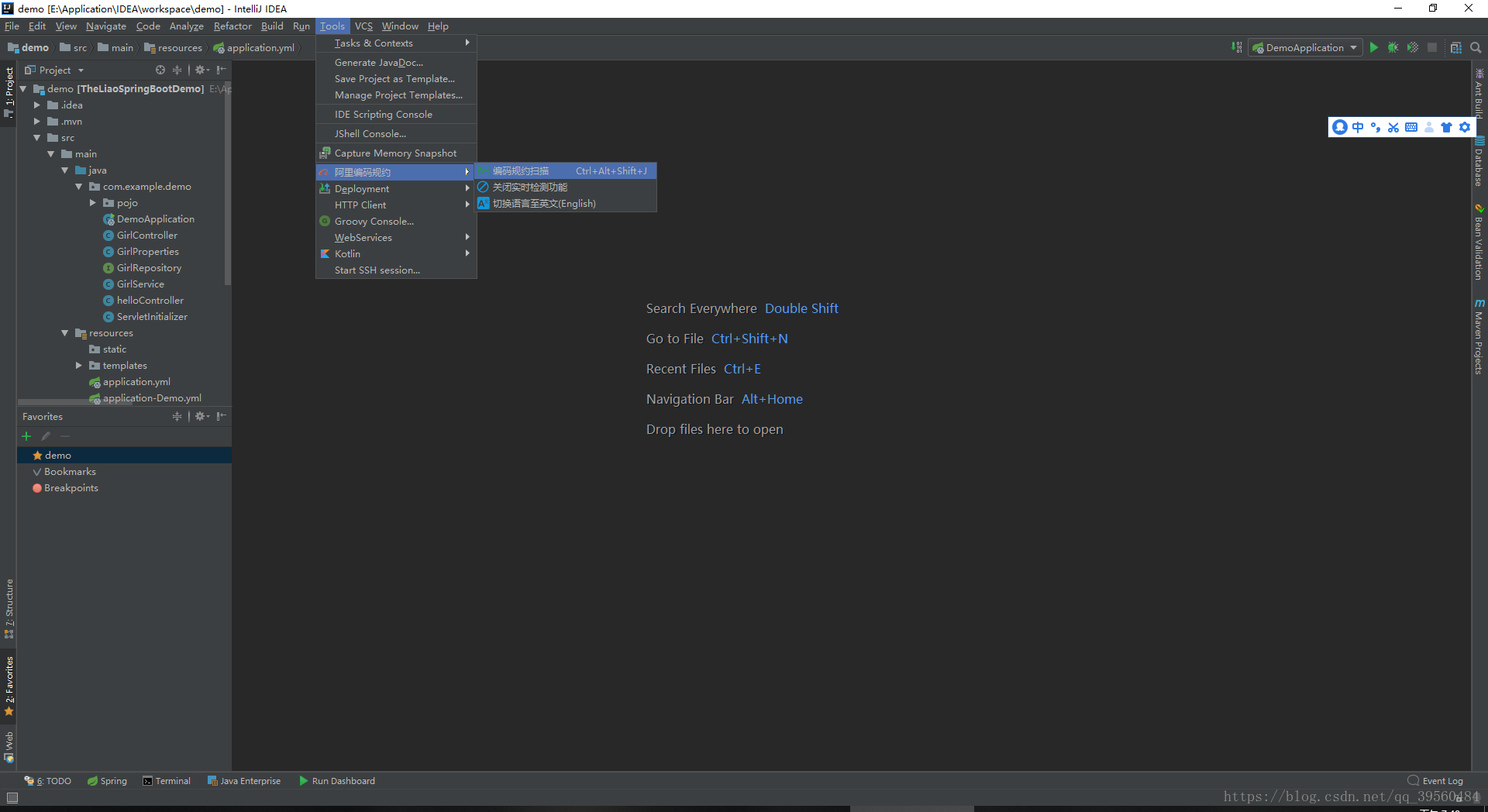This screenshot has height=812, width=1488.
Task: Collapse the resources folder
Action: point(64,333)
